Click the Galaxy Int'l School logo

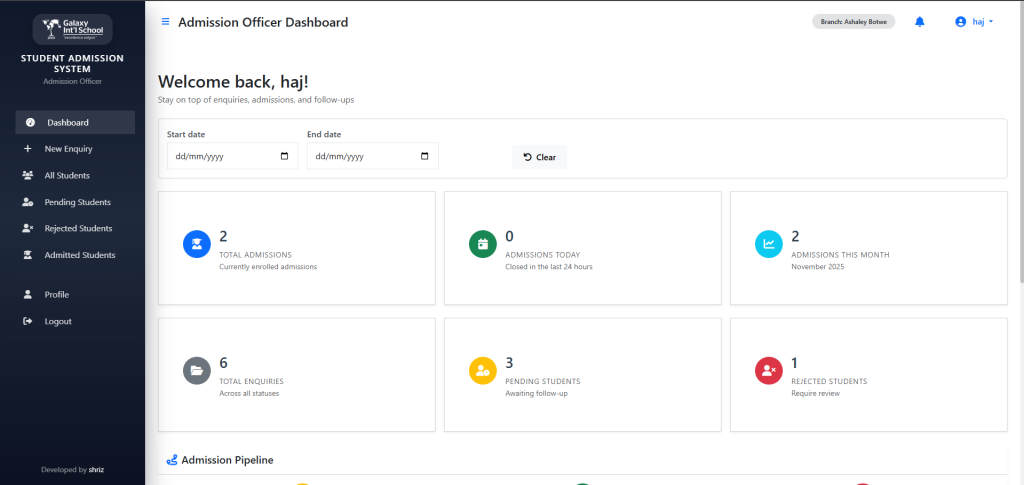[x=72, y=29]
